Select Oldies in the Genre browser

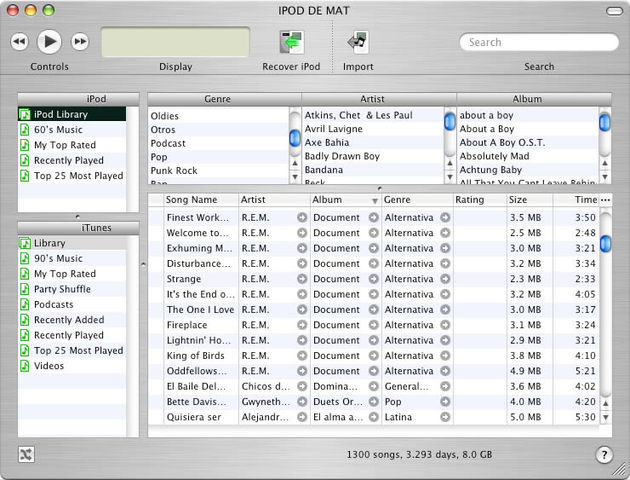[x=218, y=116]
